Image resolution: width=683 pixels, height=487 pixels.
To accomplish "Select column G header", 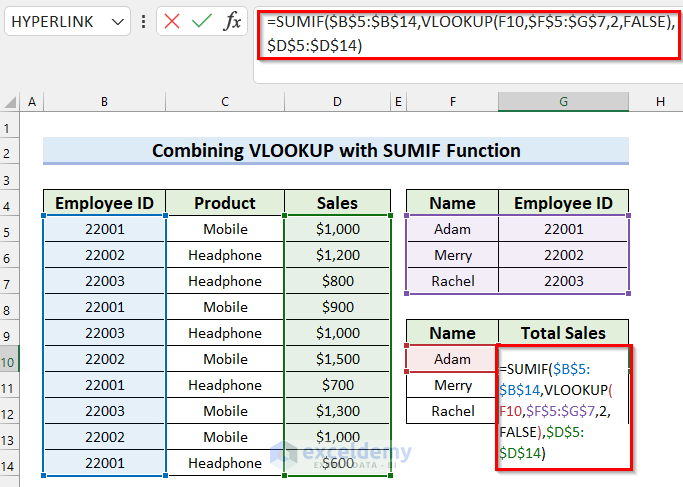I will 563,102.
